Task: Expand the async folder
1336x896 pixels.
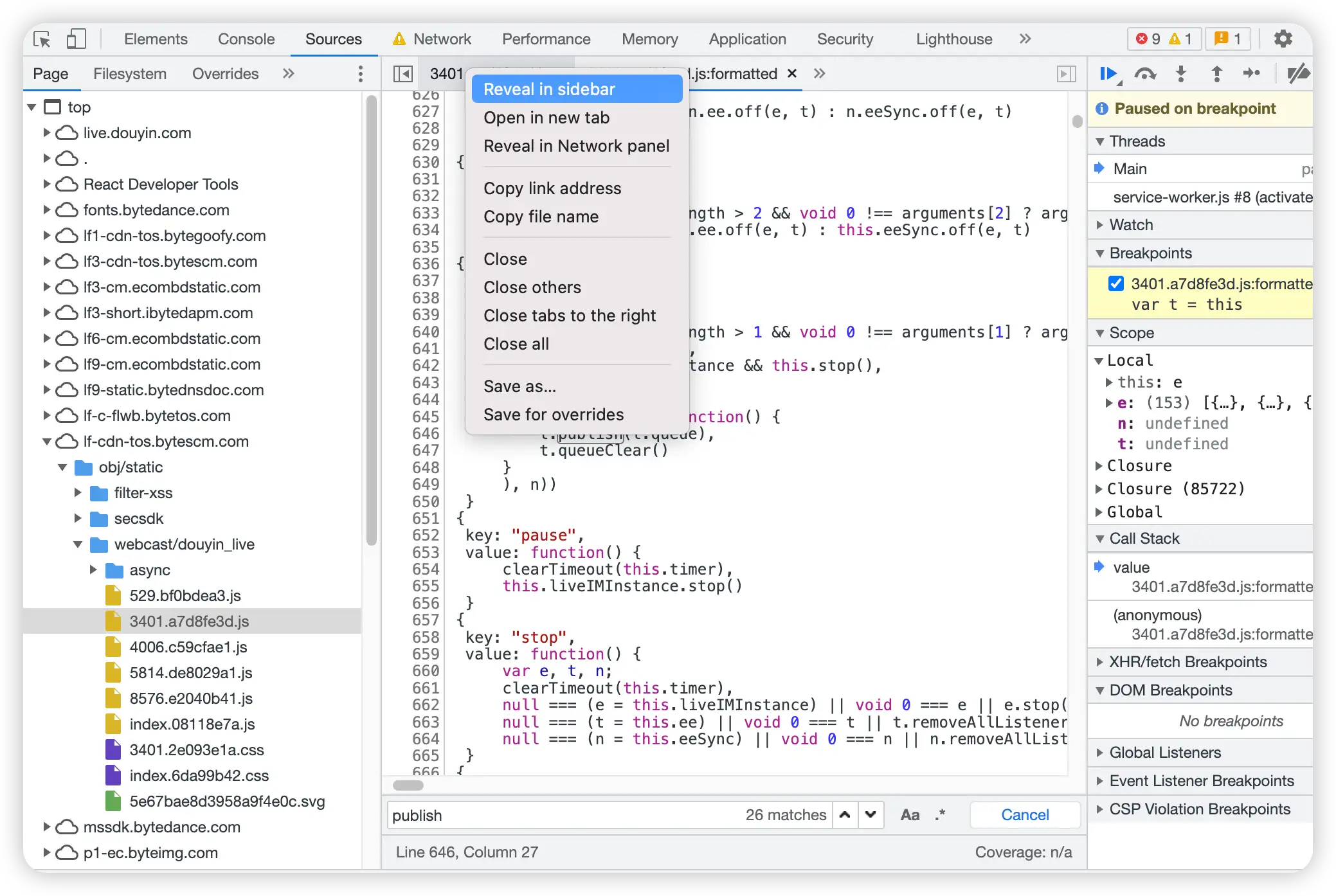Action: (93, 570)
